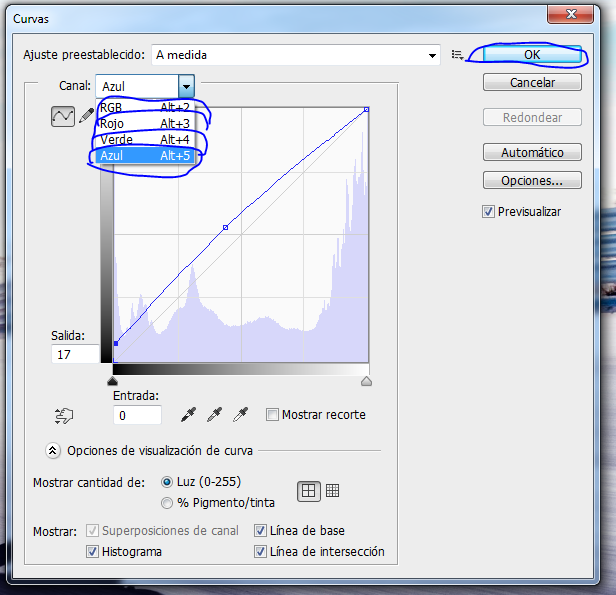This screenshot has width=616, height=595.
Task: Switch to detailed ten-percent grid
Action: pyautogui.click(x=332, y=491)
